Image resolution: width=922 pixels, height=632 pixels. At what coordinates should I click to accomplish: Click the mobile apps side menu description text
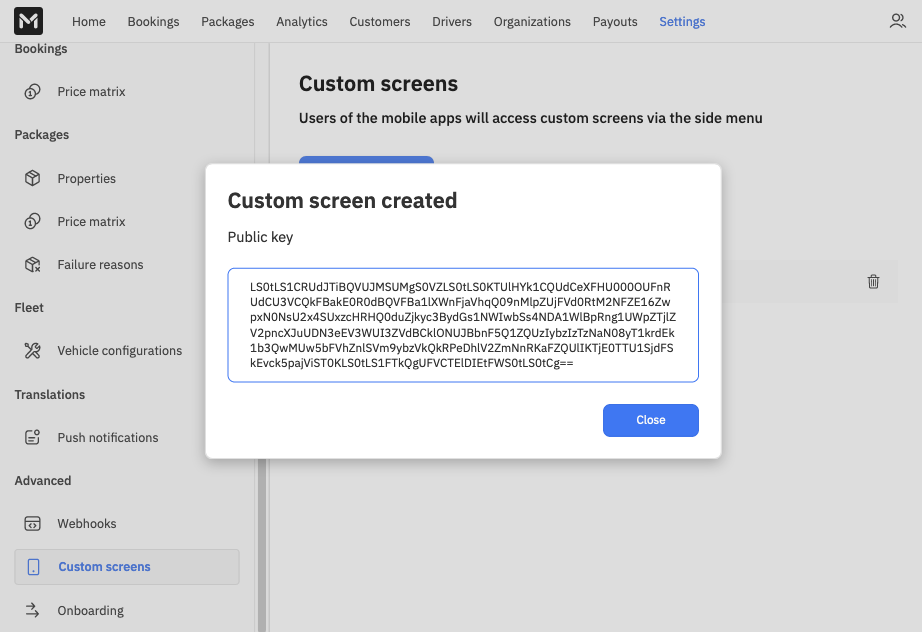(x=530, y=118)
